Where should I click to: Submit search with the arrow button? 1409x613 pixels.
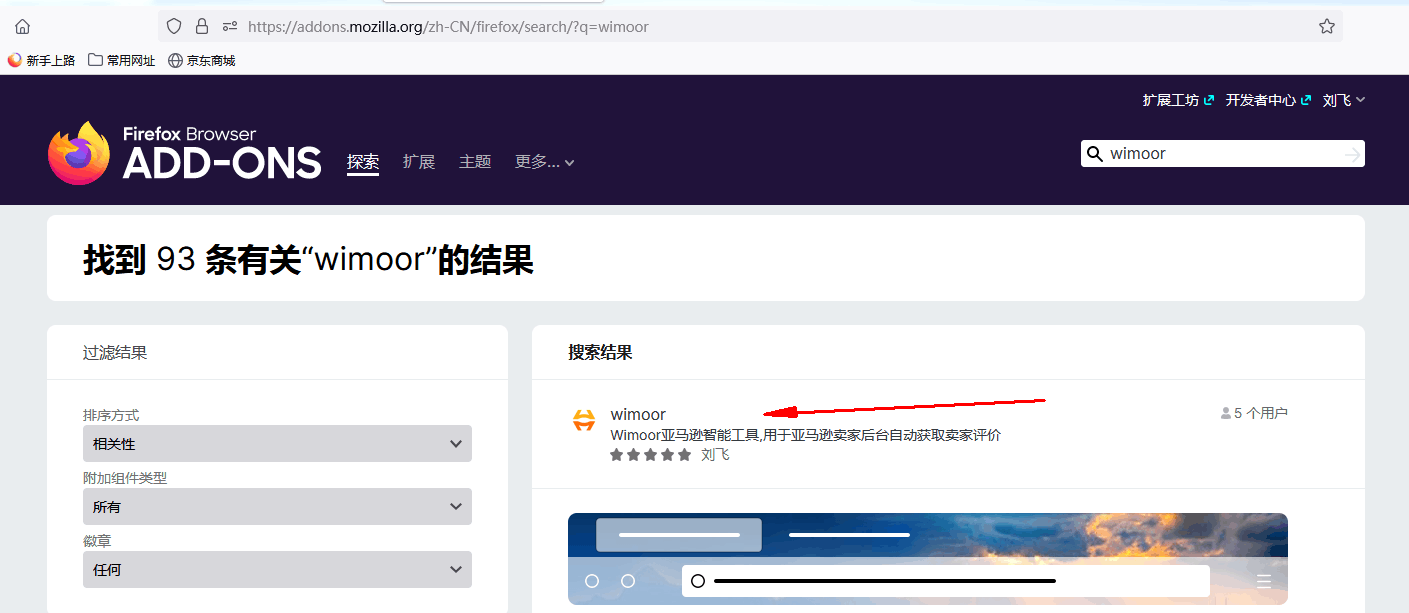click(x=1352, y=154)
